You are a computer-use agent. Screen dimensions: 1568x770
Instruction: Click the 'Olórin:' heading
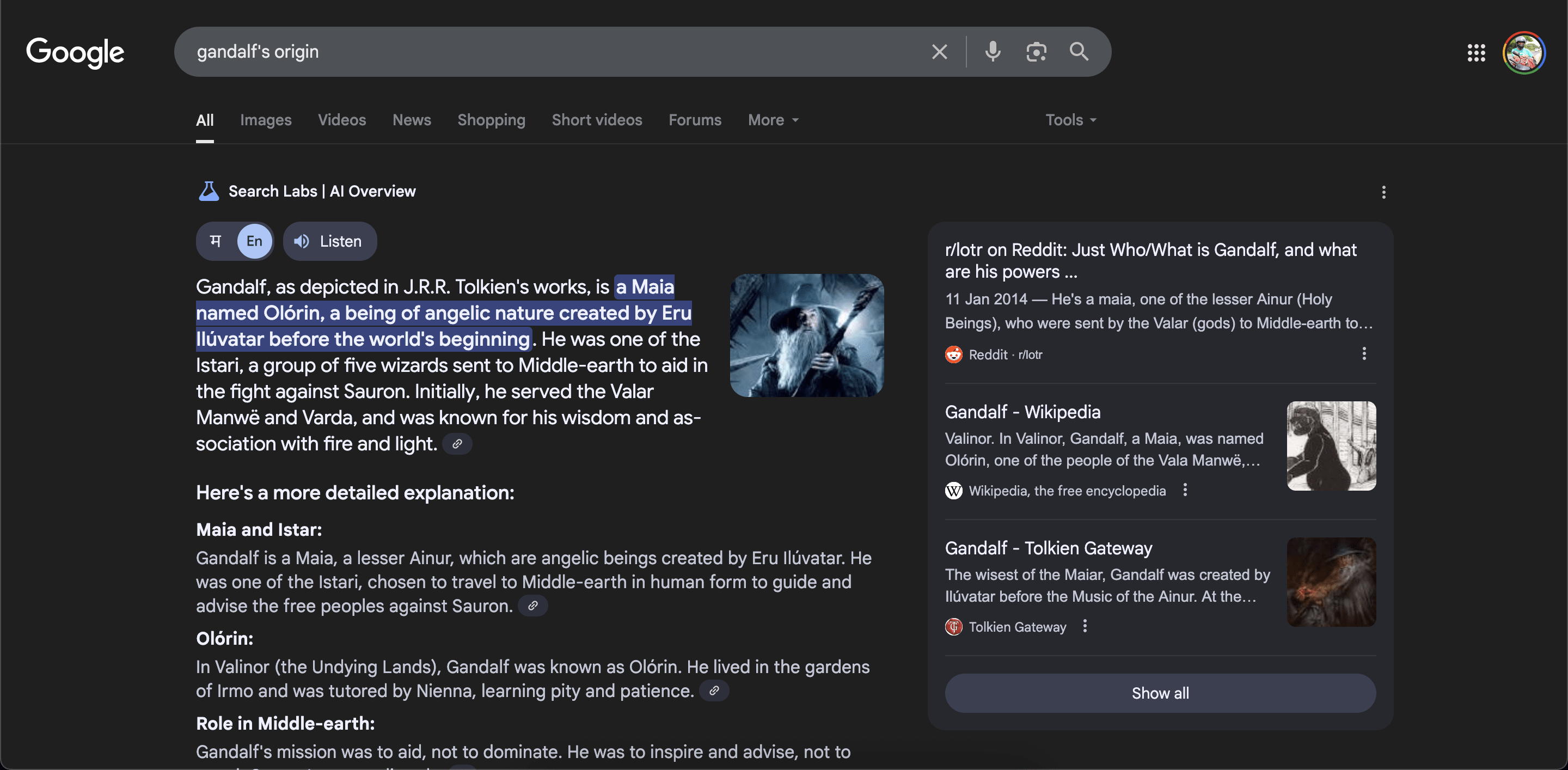pyautogui.click(x=224, y=639)
